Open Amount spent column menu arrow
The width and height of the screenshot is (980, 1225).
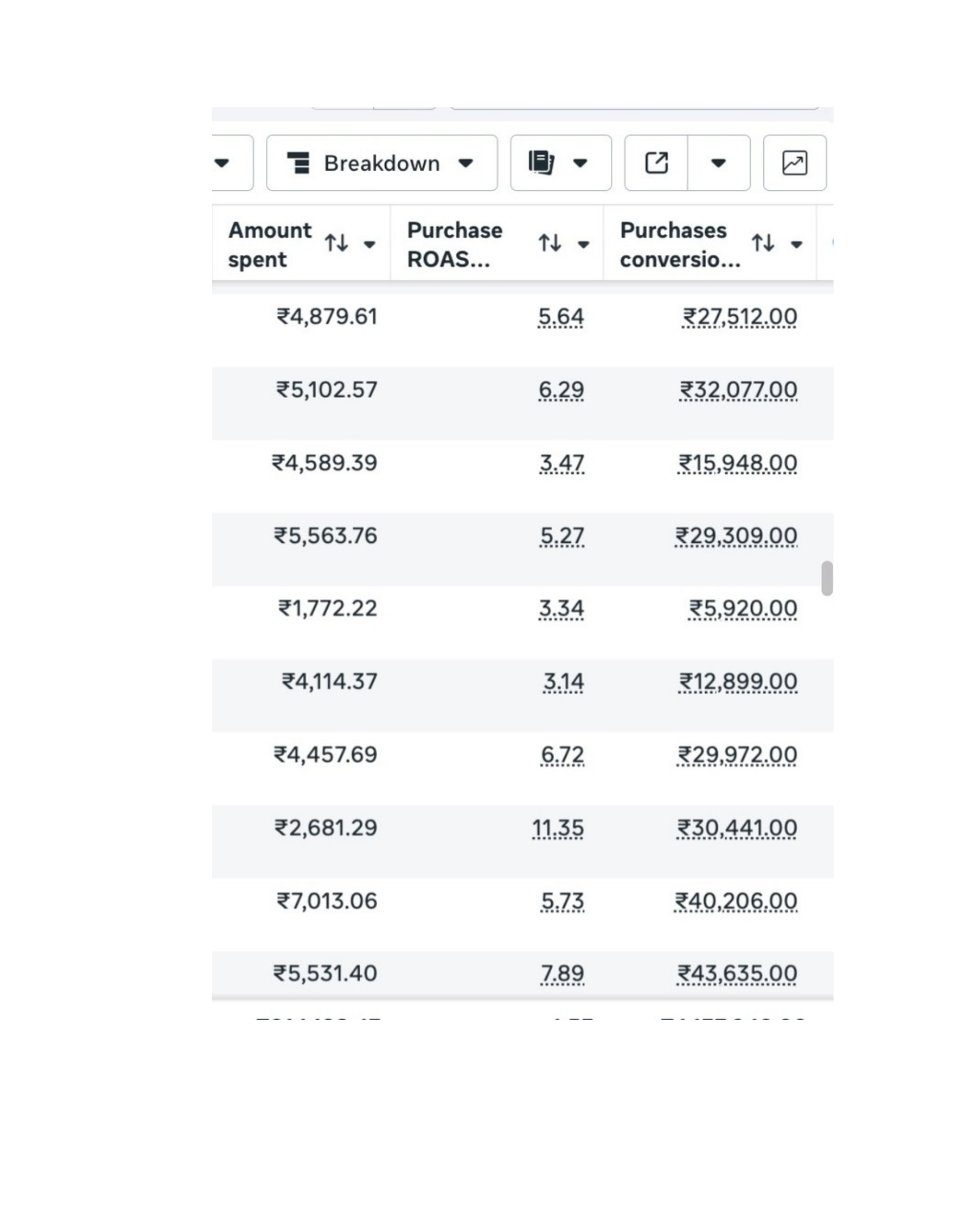click(x=370, y=244)
